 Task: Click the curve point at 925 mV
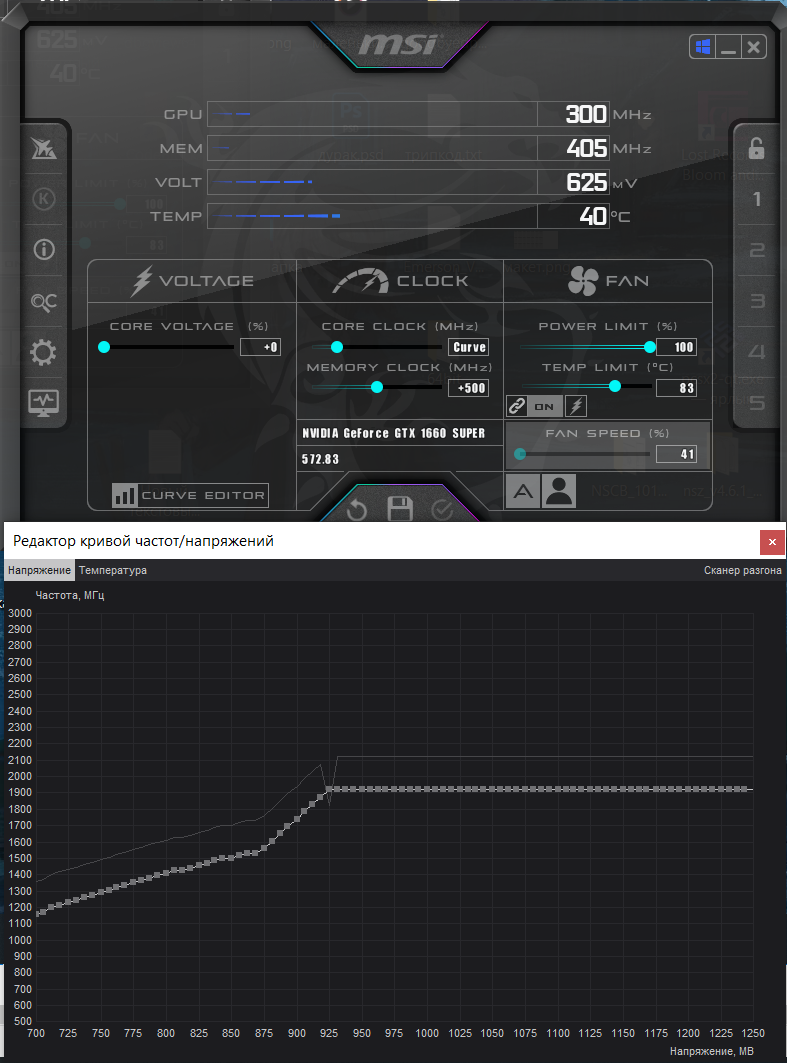tap(329, 790)
